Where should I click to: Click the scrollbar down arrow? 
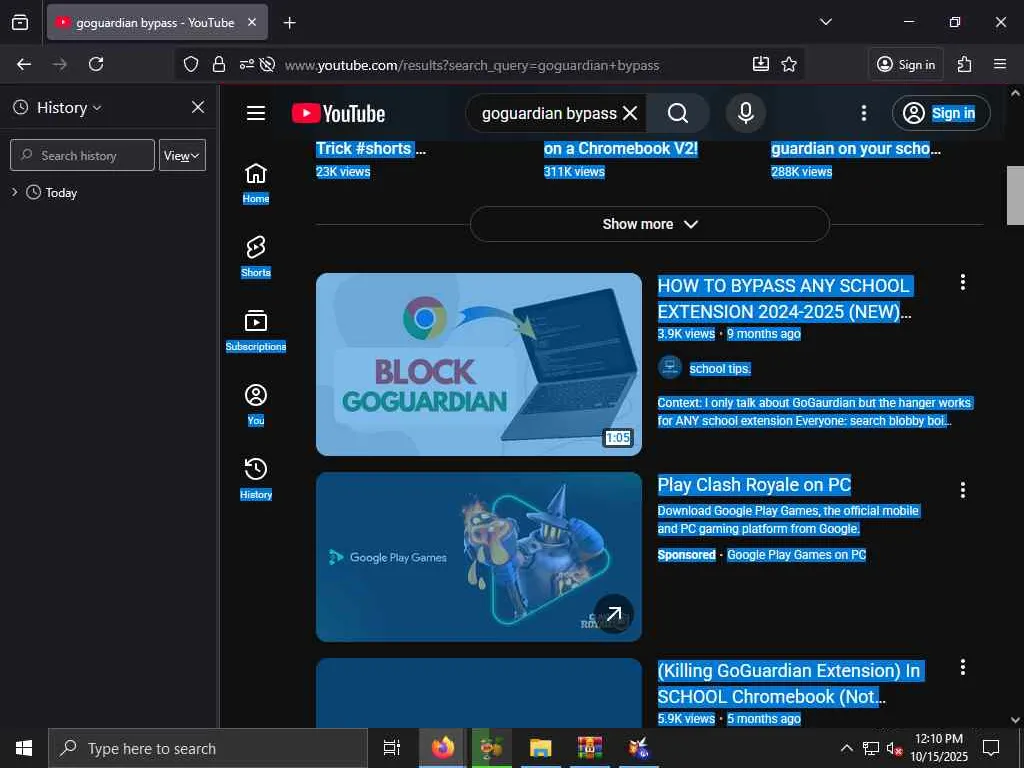pyautogui.click(x=1015, y=720)
